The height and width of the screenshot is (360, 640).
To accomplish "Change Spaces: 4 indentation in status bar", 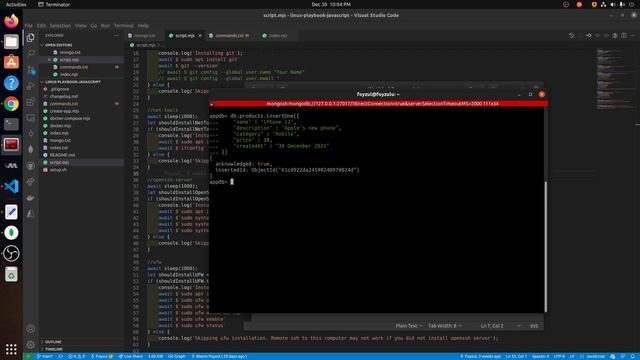I will point(540,356).
